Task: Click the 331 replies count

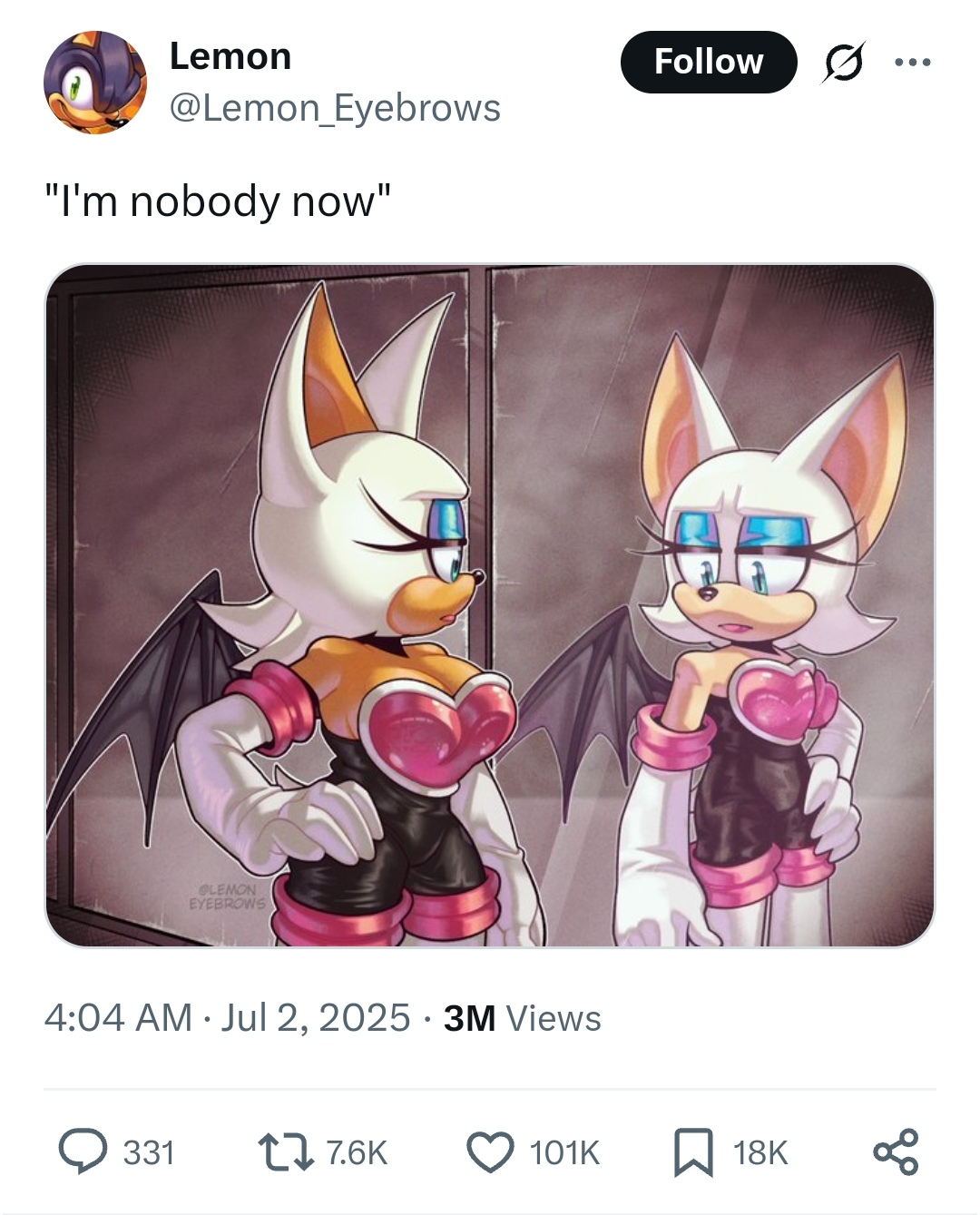Action: [149, 1152]
